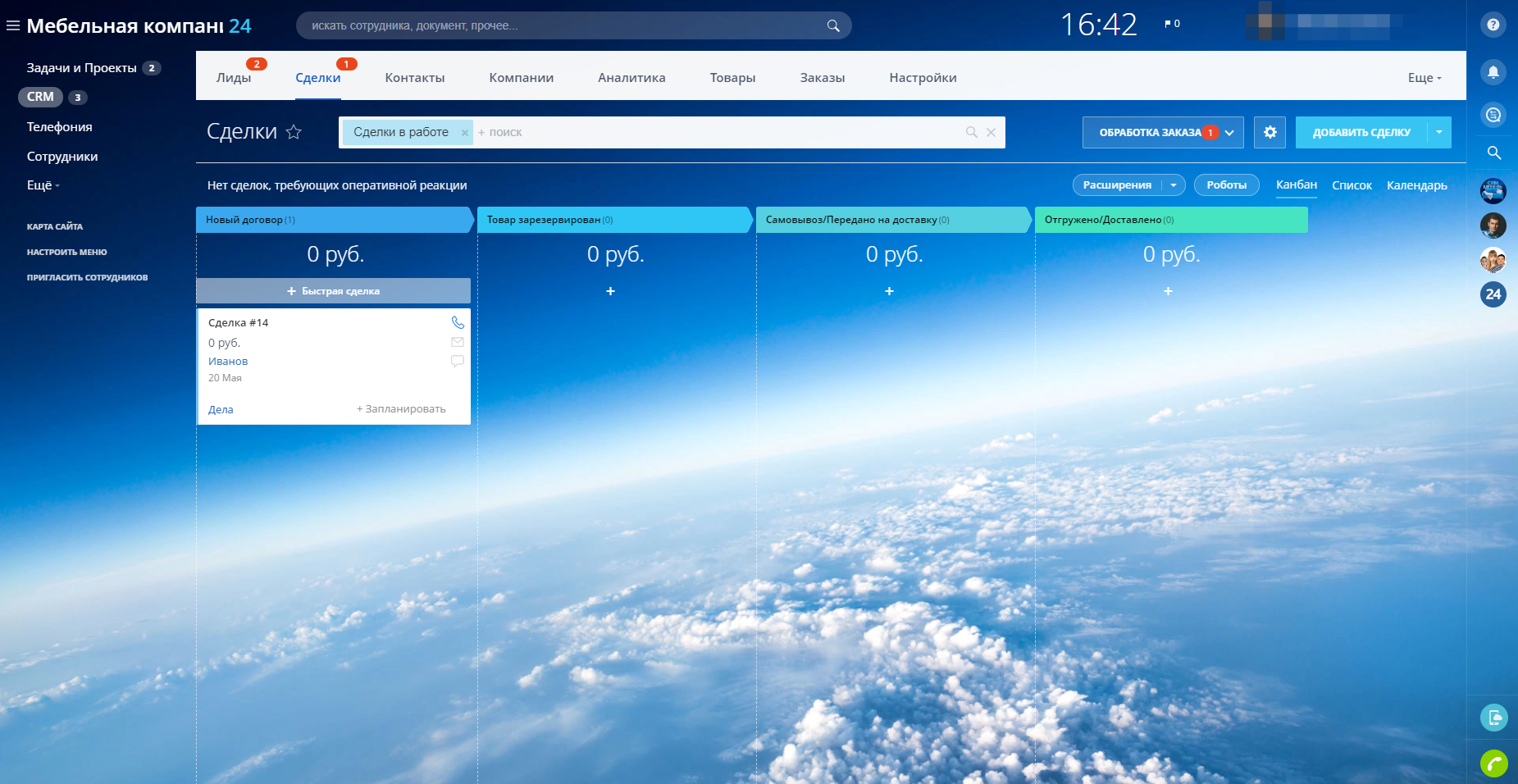Expand the Еще menu in CRM tabs
Image resolution: width=1518 pixels, height=784 pixels.
pyautogui.click(x=1424, y=78)
